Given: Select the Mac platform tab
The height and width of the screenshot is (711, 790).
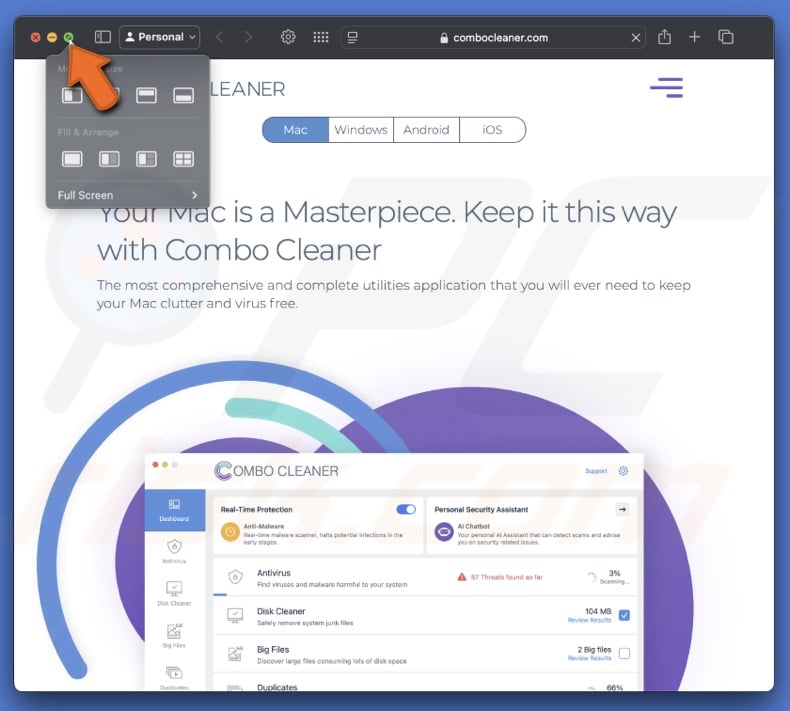Looking at the screenshot, I should (295, 130).
